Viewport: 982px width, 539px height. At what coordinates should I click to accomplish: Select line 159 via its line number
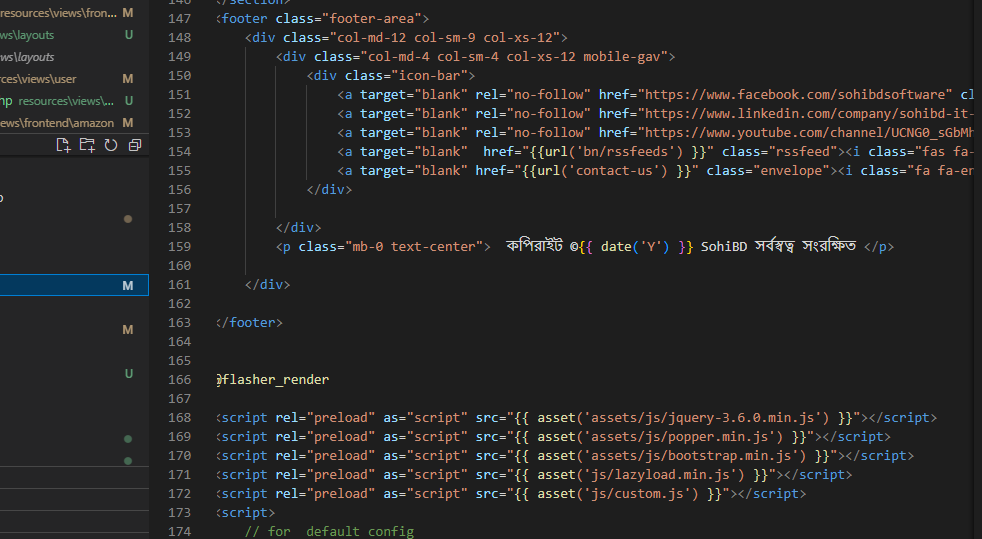[179, 247]
